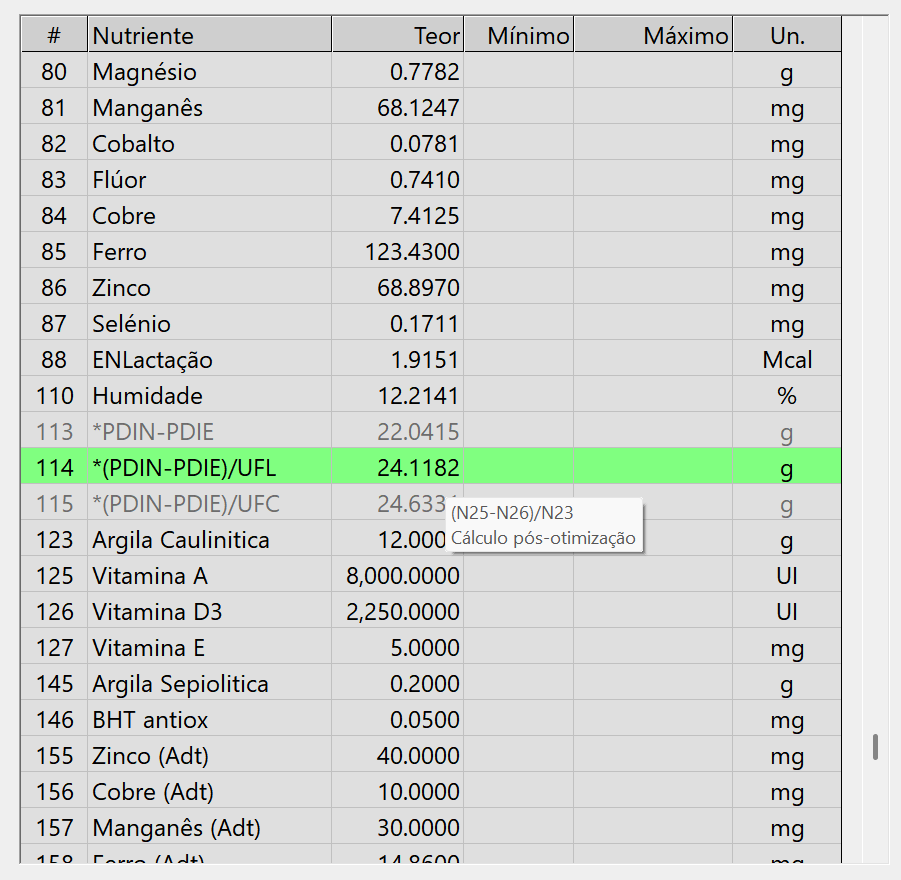
Task: Click the Máximo cell for Humidade
Action: [x=653, y=396]
